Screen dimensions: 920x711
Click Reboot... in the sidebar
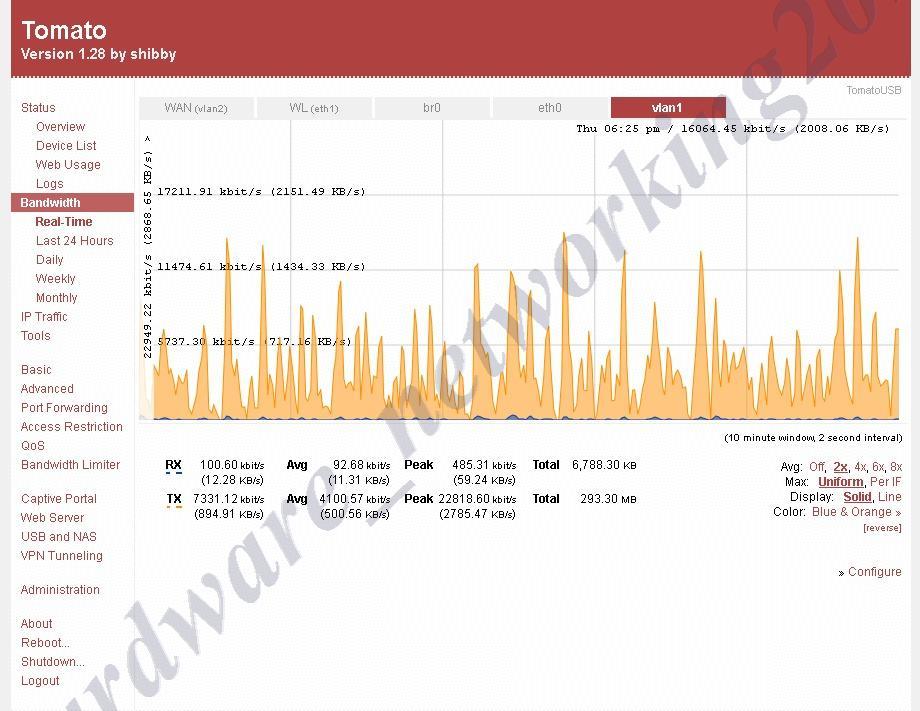point(45,643)
